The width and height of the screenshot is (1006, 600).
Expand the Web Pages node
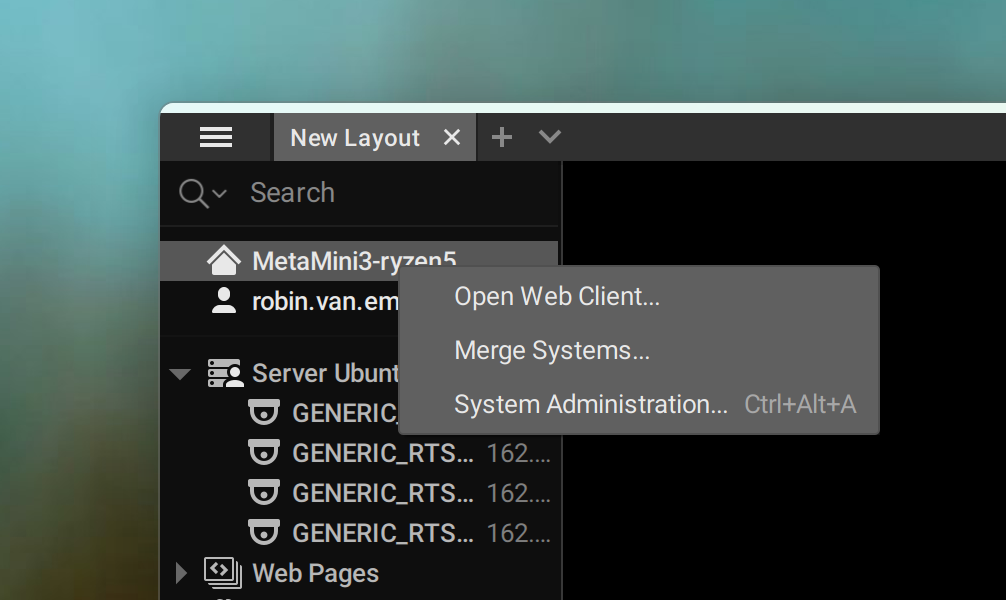[181, 573]
